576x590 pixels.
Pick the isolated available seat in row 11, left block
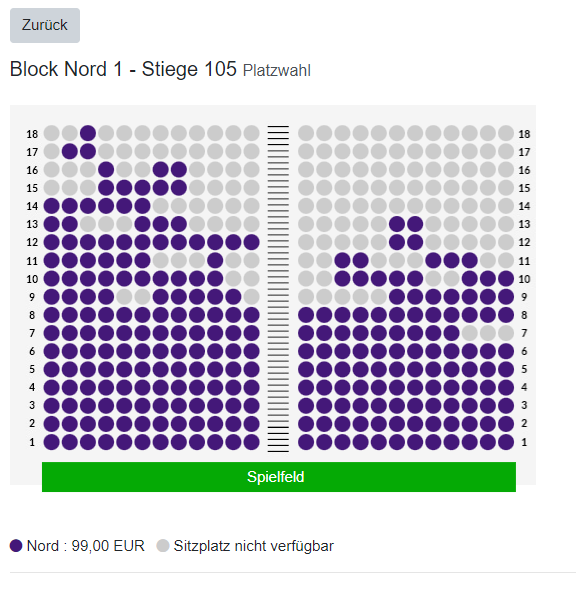tap(215, 260)
